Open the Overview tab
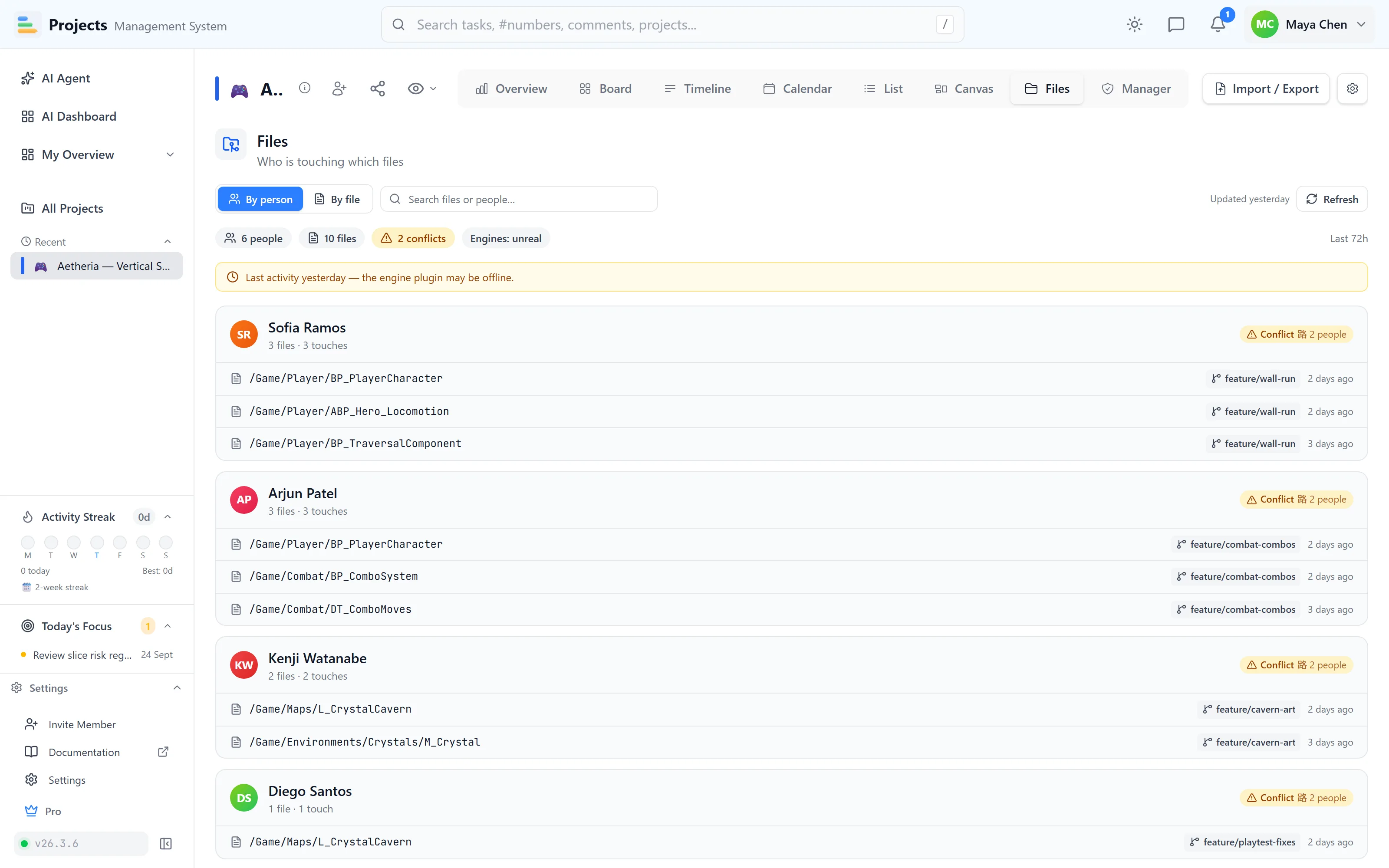The image size is (1389, 868). point(511,89)
